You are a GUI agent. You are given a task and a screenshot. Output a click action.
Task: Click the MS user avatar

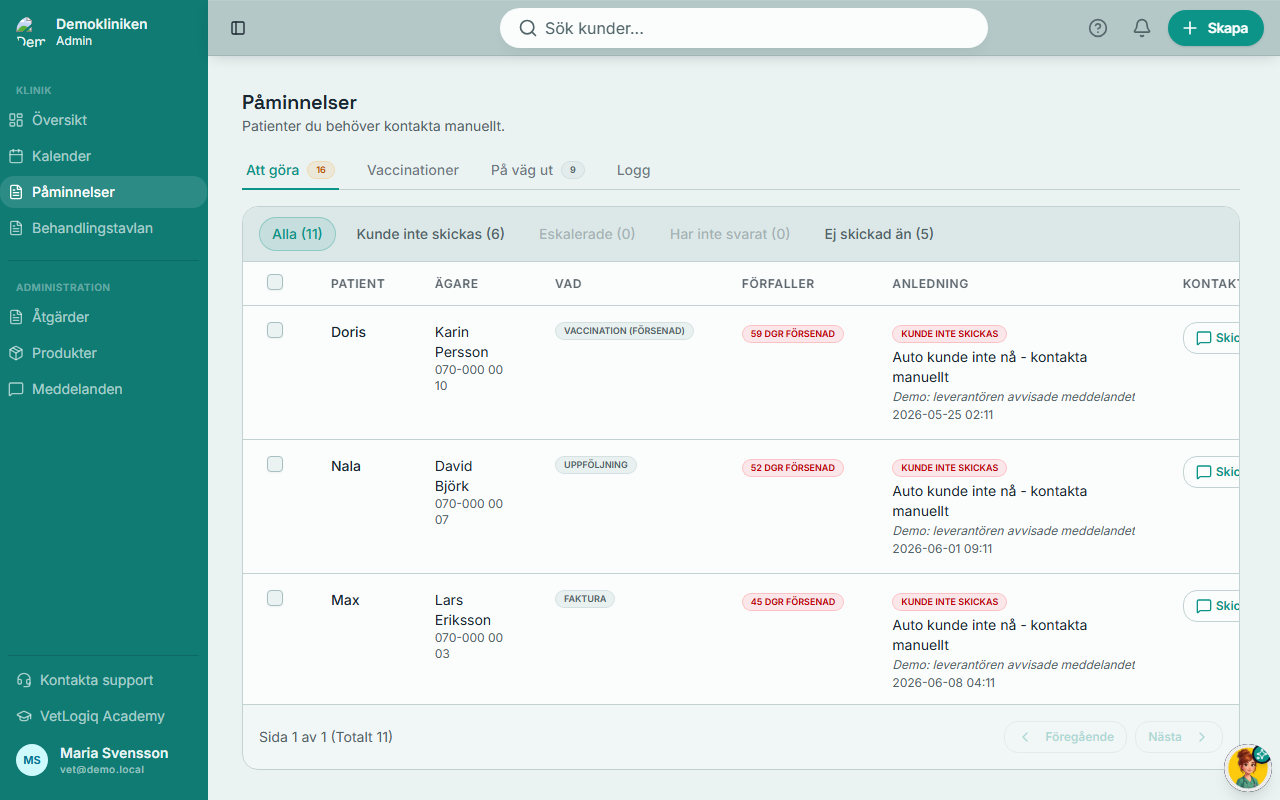pyautogui.click(x=32, y=760)
